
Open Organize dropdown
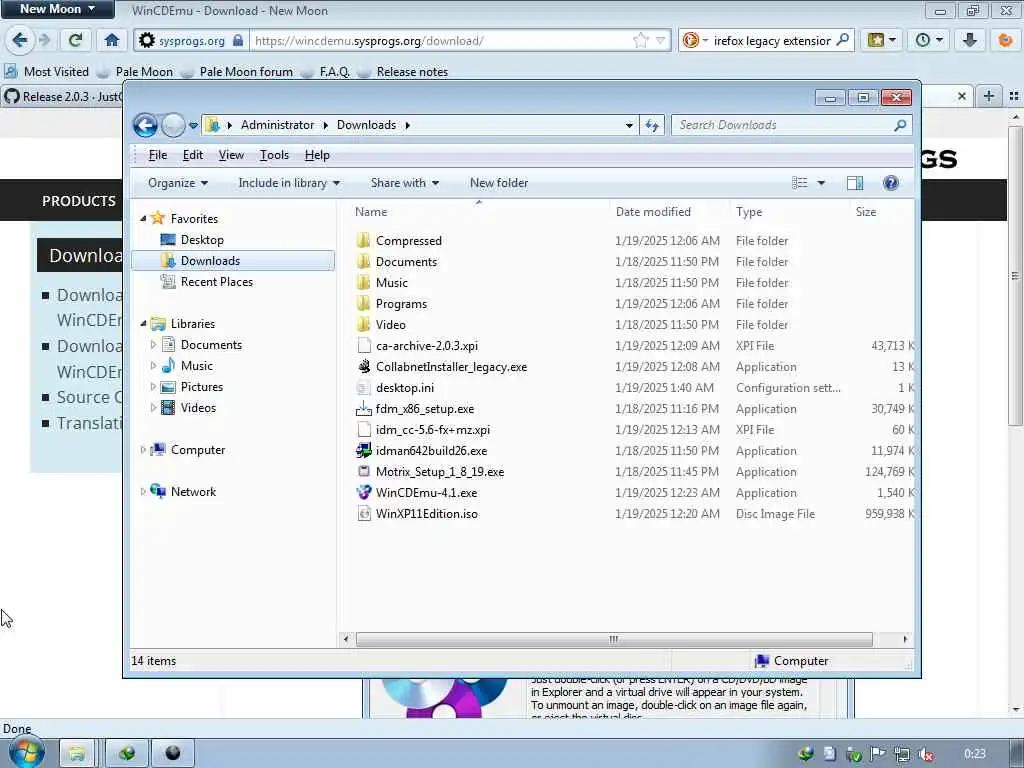point(178,183)
